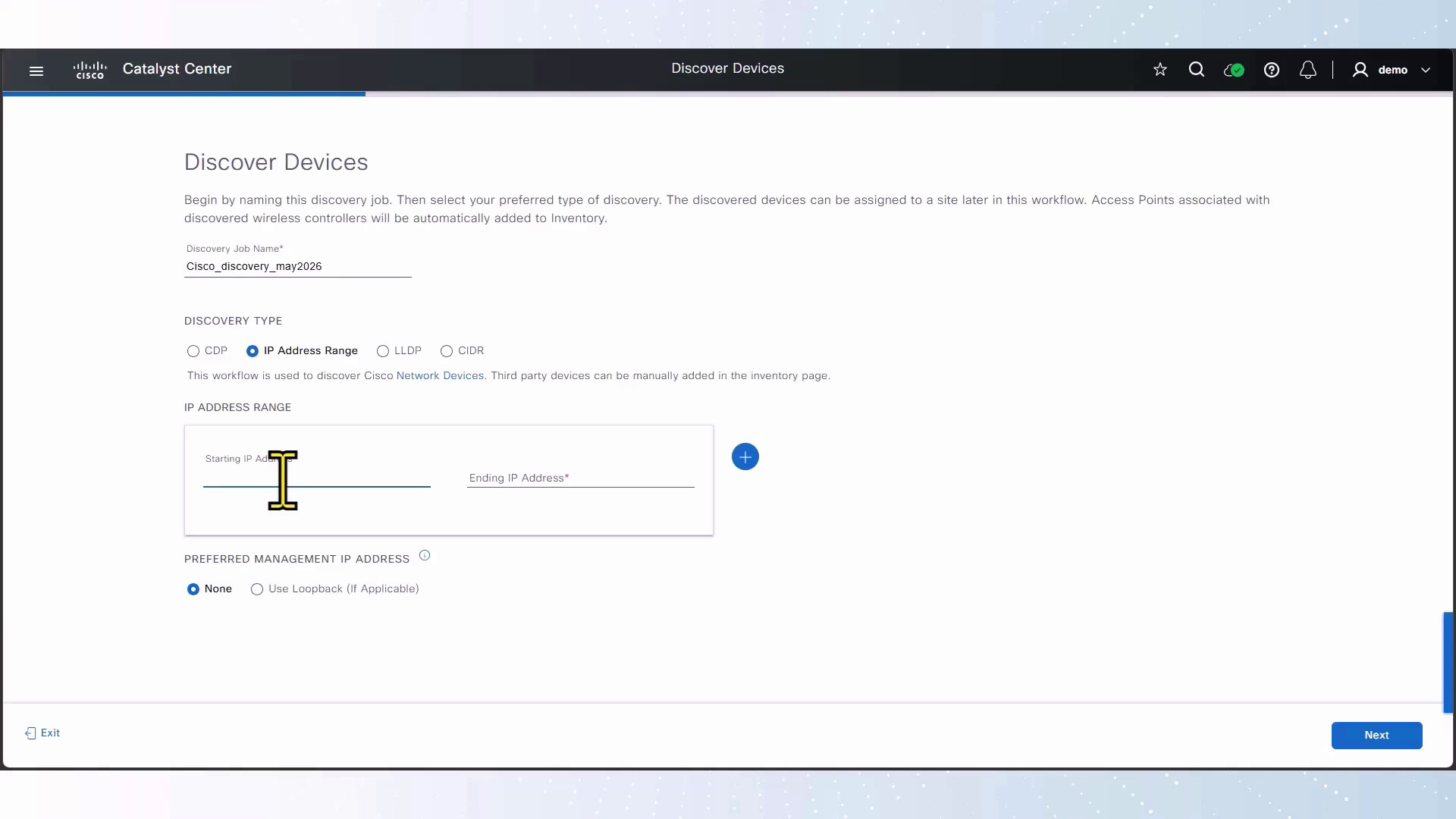This screenshot has width=1456, height=819.
Task: Focus the Discovery Job Name field
Action: [x=297, y=267]
